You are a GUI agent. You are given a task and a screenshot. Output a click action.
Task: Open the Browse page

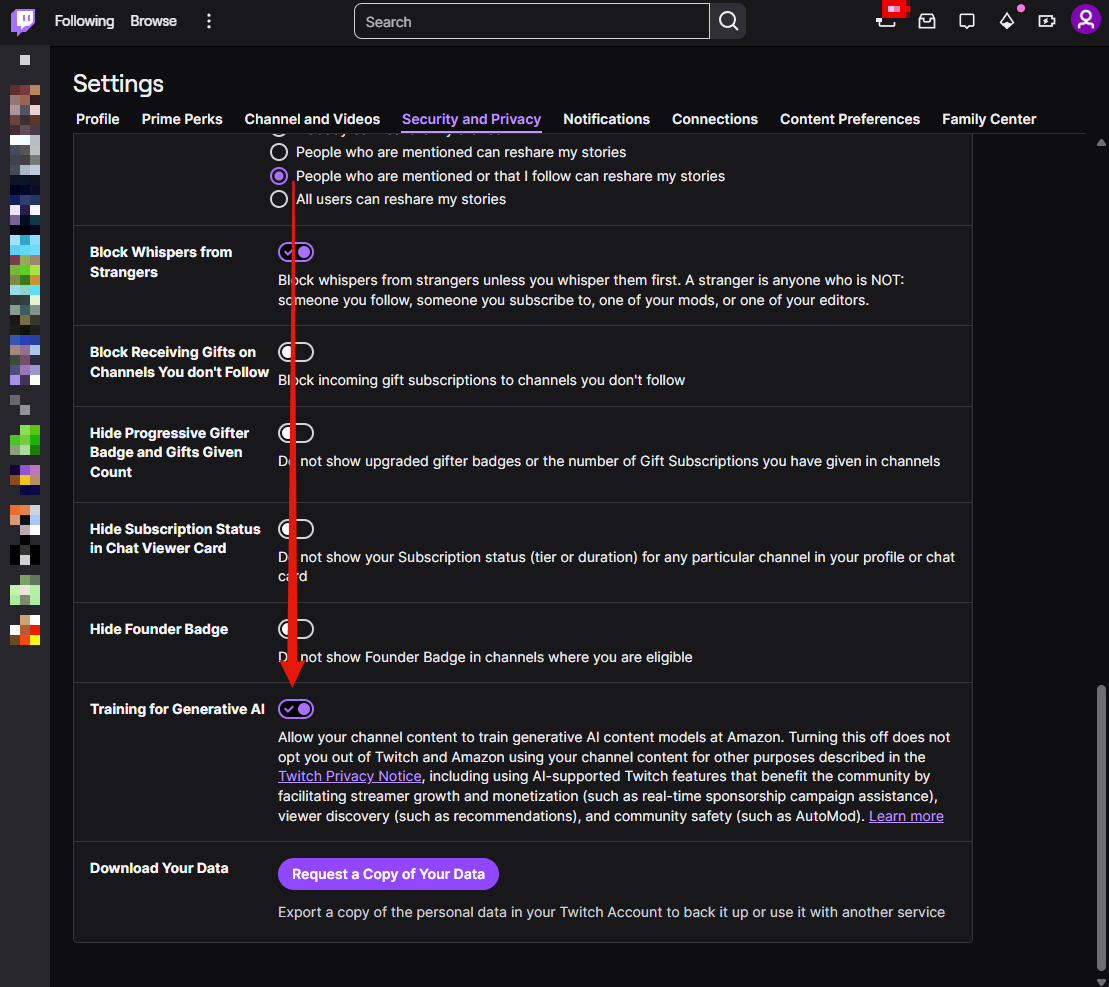click(x=153, y=21)
